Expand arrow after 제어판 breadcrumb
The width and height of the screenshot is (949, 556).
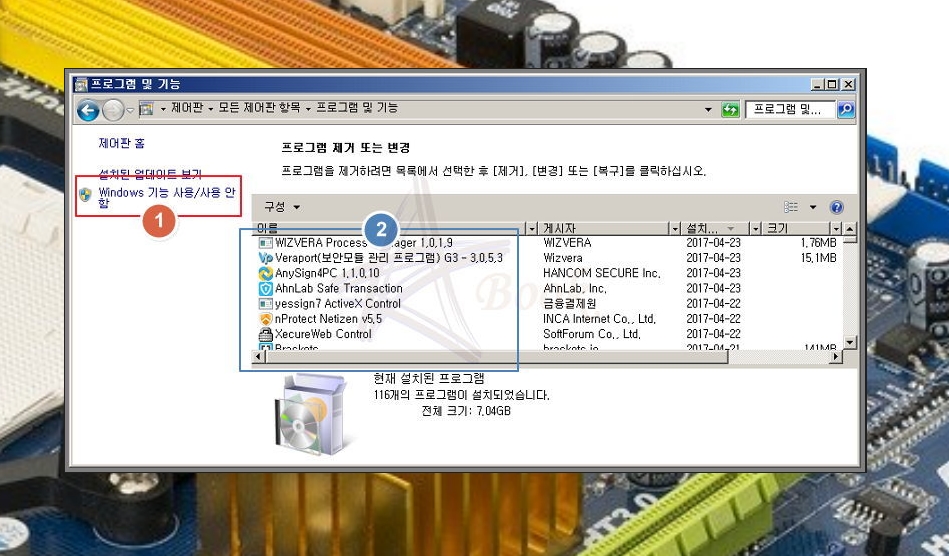pyautogui.click(x=211, y=110)
